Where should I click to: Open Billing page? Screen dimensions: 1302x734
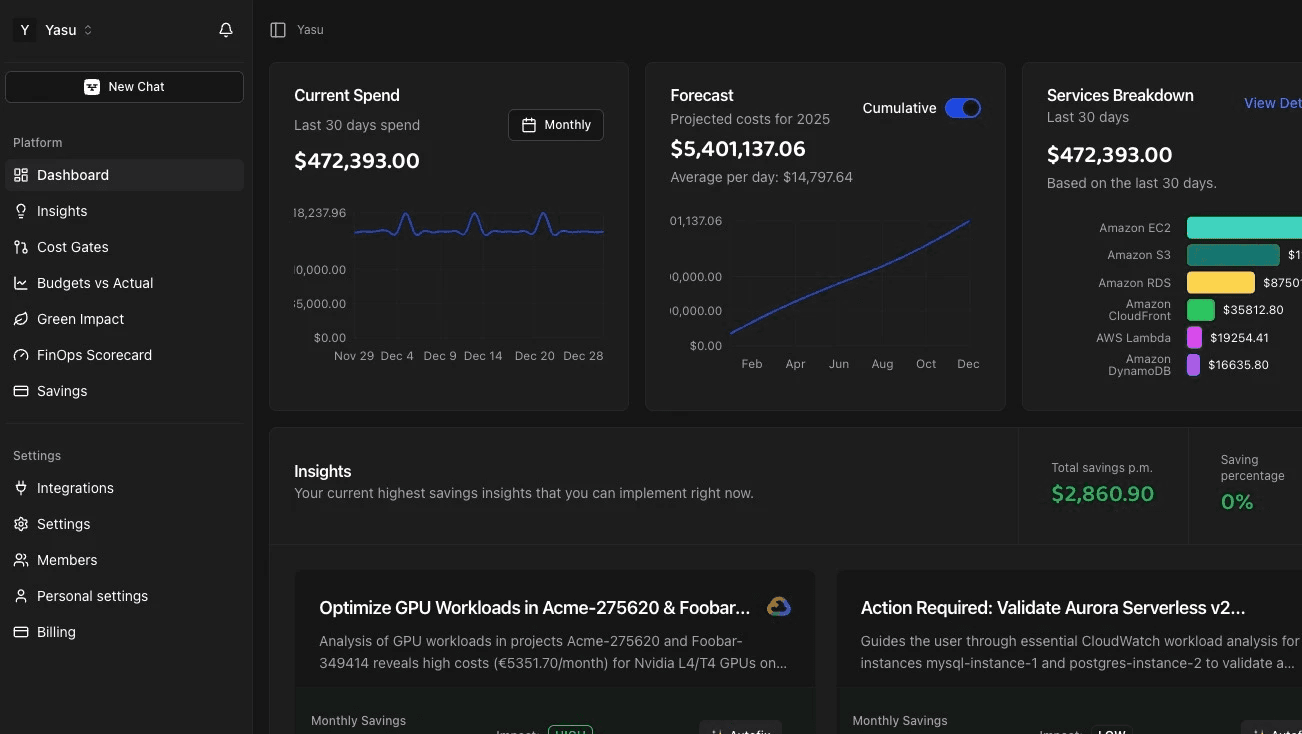pyautogui.click(x=125, y=632)
